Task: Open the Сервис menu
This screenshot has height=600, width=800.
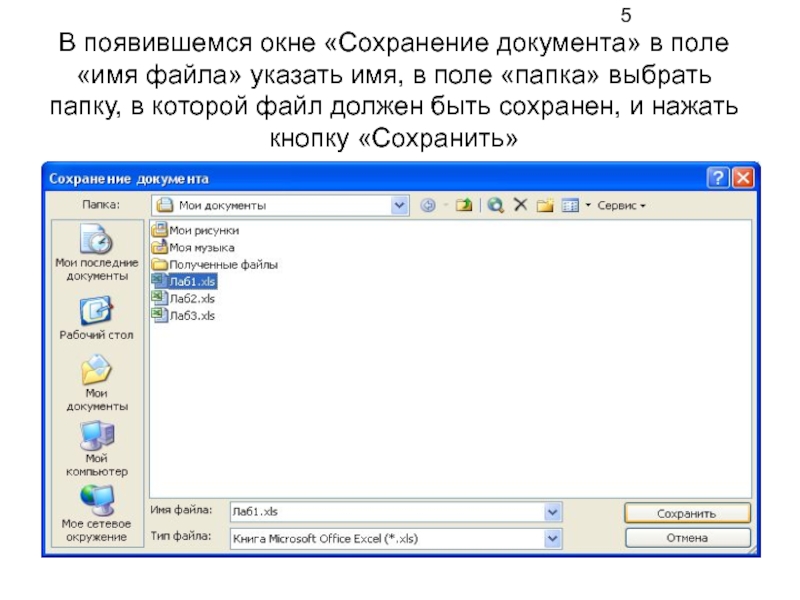Action: click(621, 206)
